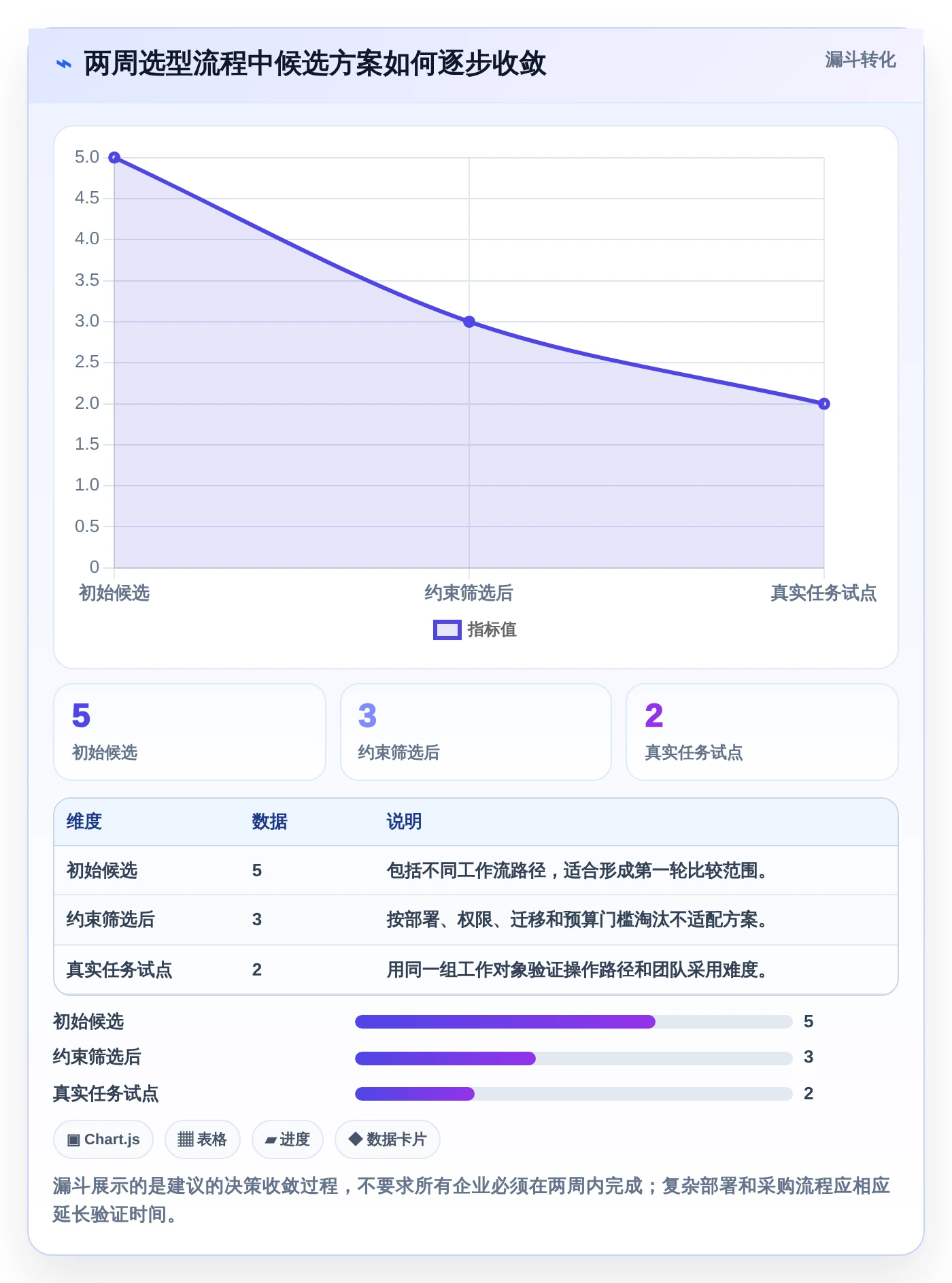Screen dimensions: 952x1283
Task: Click the 指标值 legend label
Action: coord(492,630)
